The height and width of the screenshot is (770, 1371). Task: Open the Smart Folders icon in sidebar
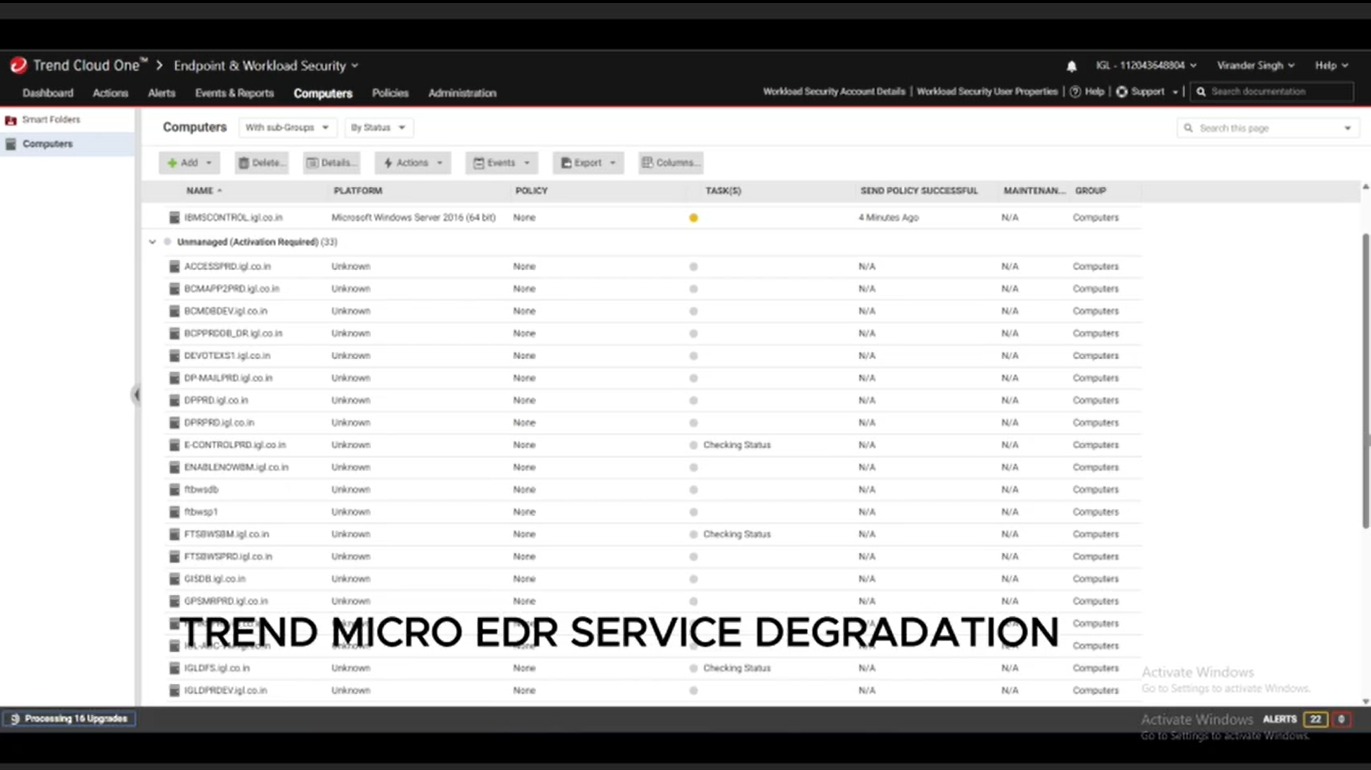pos(11,120)
